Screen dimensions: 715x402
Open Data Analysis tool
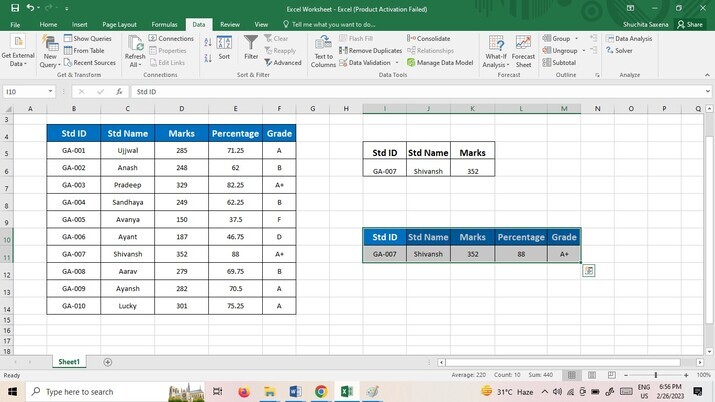[x=629, y=39]
